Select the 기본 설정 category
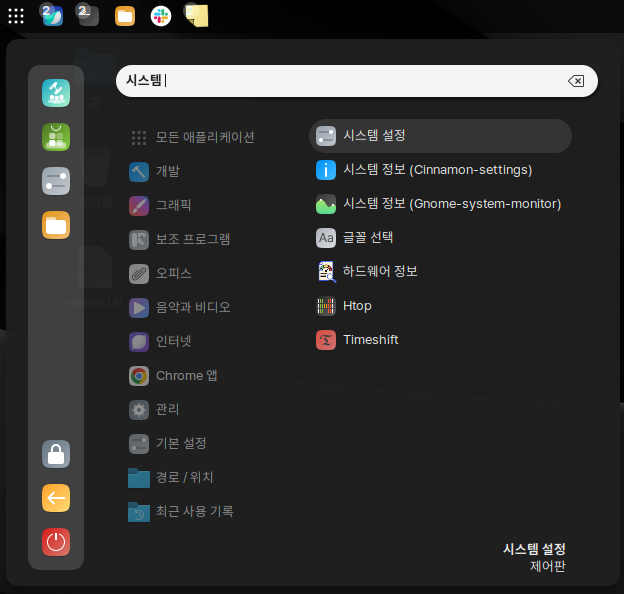 (168, 444)
